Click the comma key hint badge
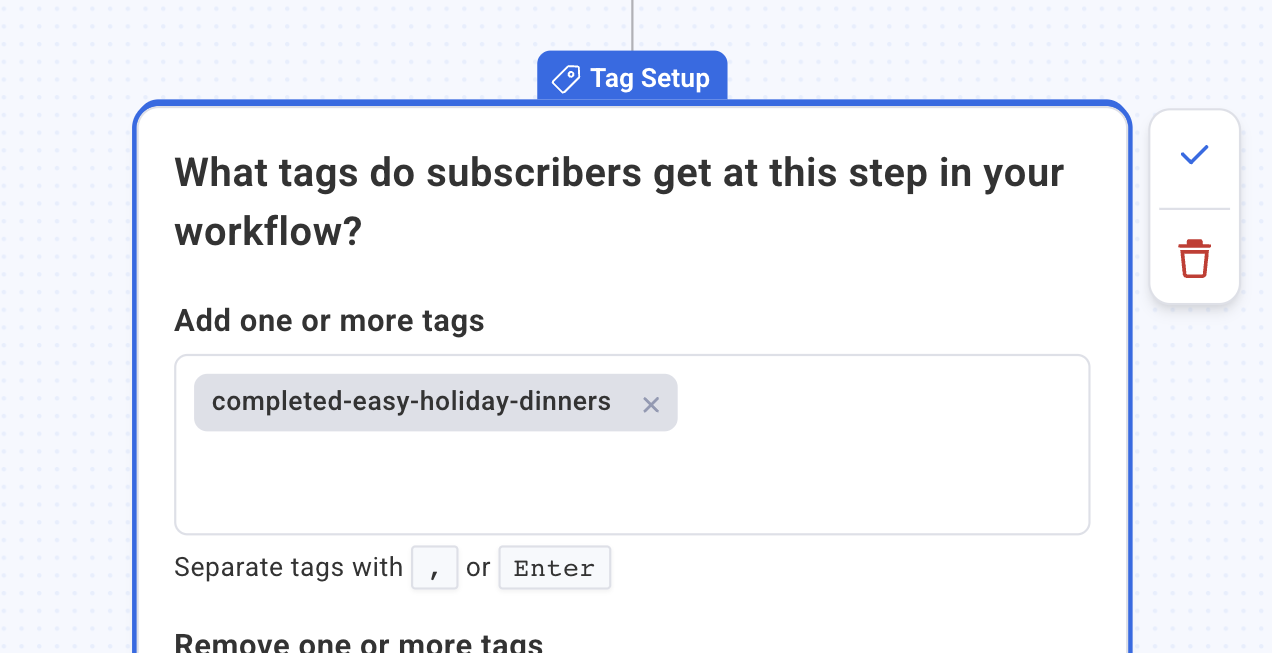The image size is (1272, 653). [x=434, y=567]
